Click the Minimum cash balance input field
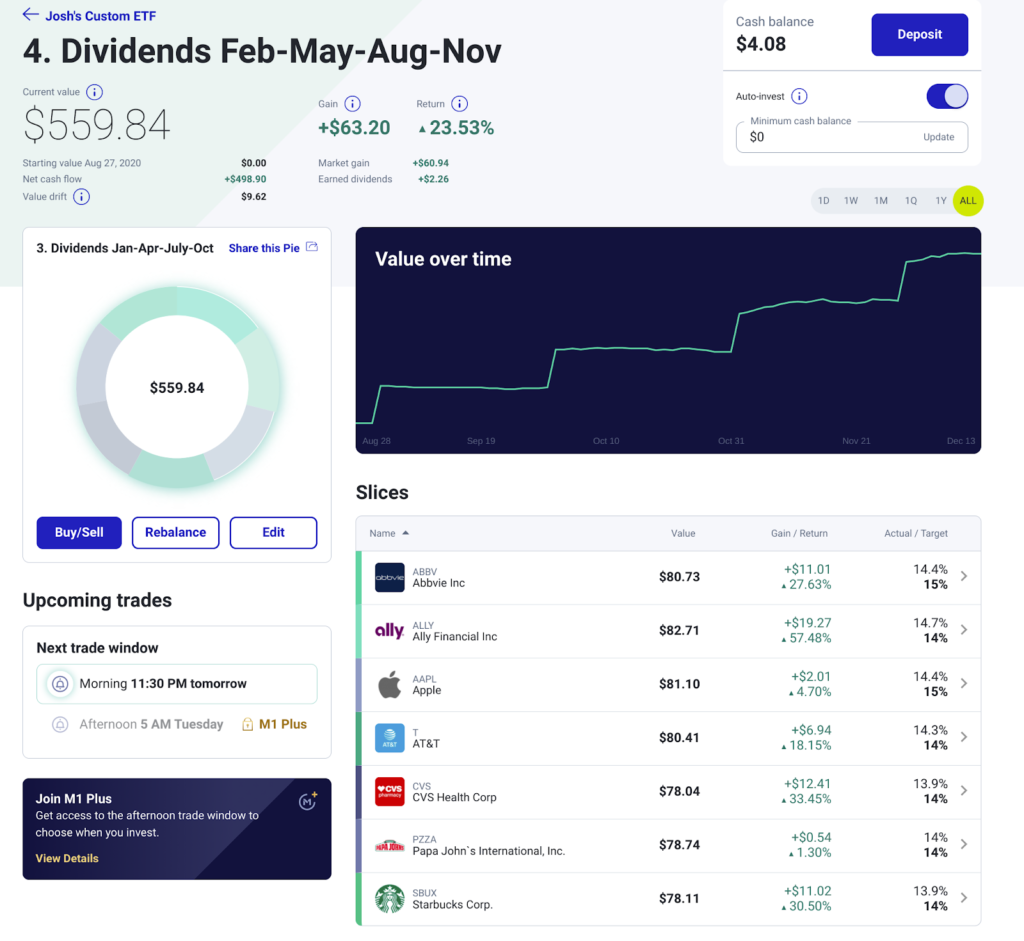Screen dimensions: 1024x941 pyautogui.click(x=830, y=138)
